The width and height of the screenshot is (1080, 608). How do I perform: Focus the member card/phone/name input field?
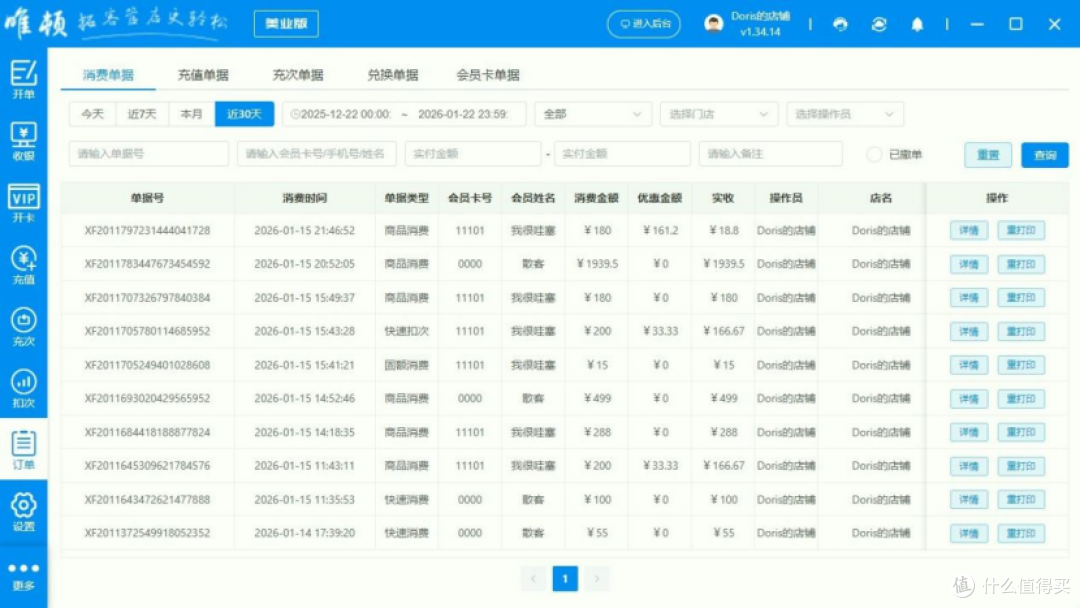[317, 154]
